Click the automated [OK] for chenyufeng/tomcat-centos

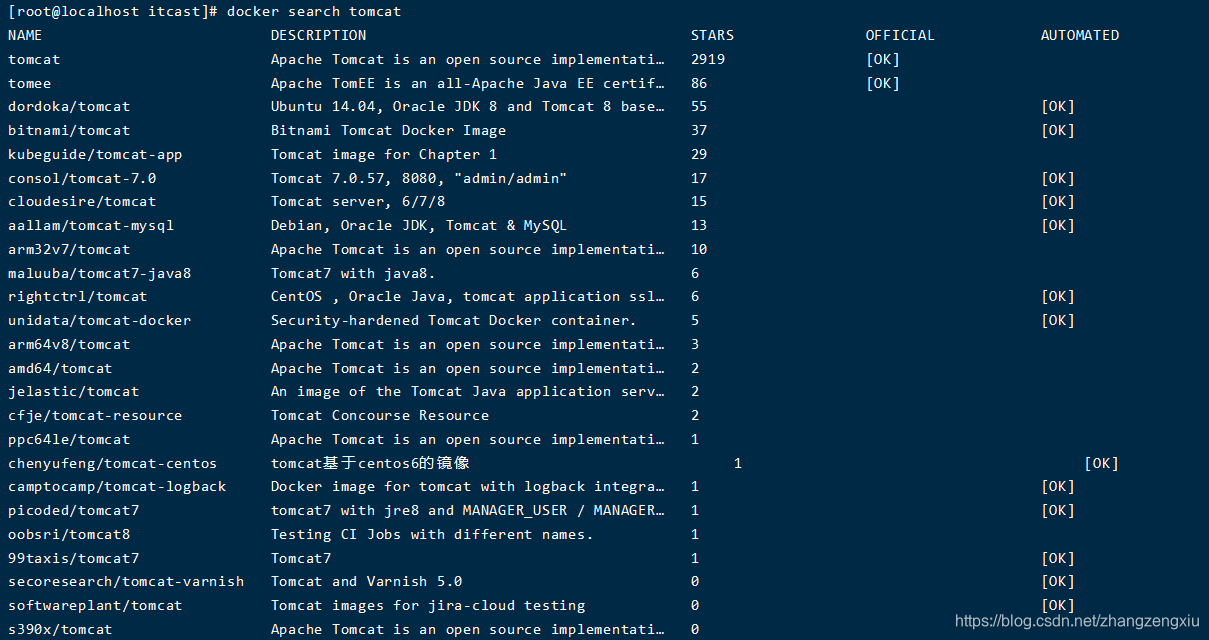pyautogui.click(x=1101, y=463)
